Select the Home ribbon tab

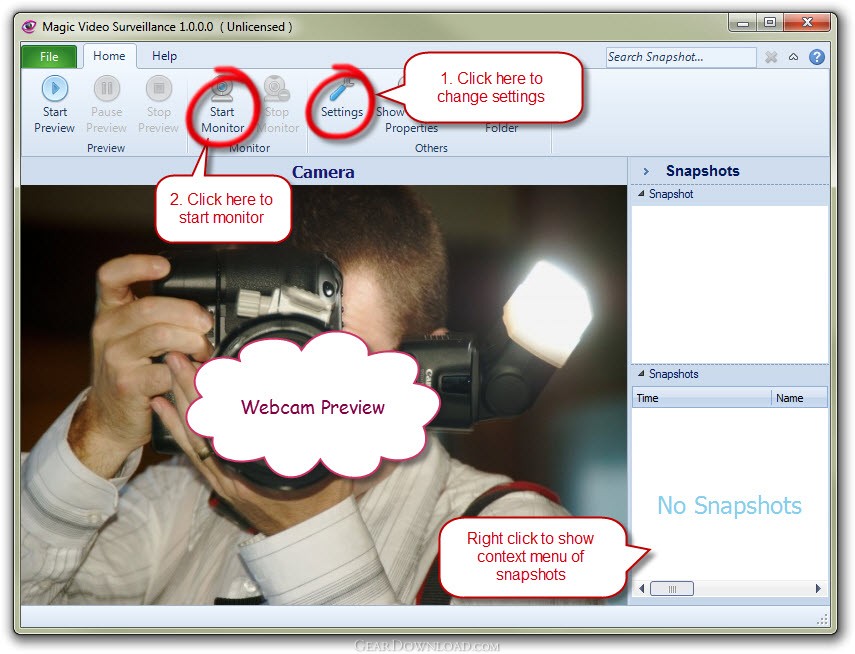pyautogui.click(x=109, y=56)
